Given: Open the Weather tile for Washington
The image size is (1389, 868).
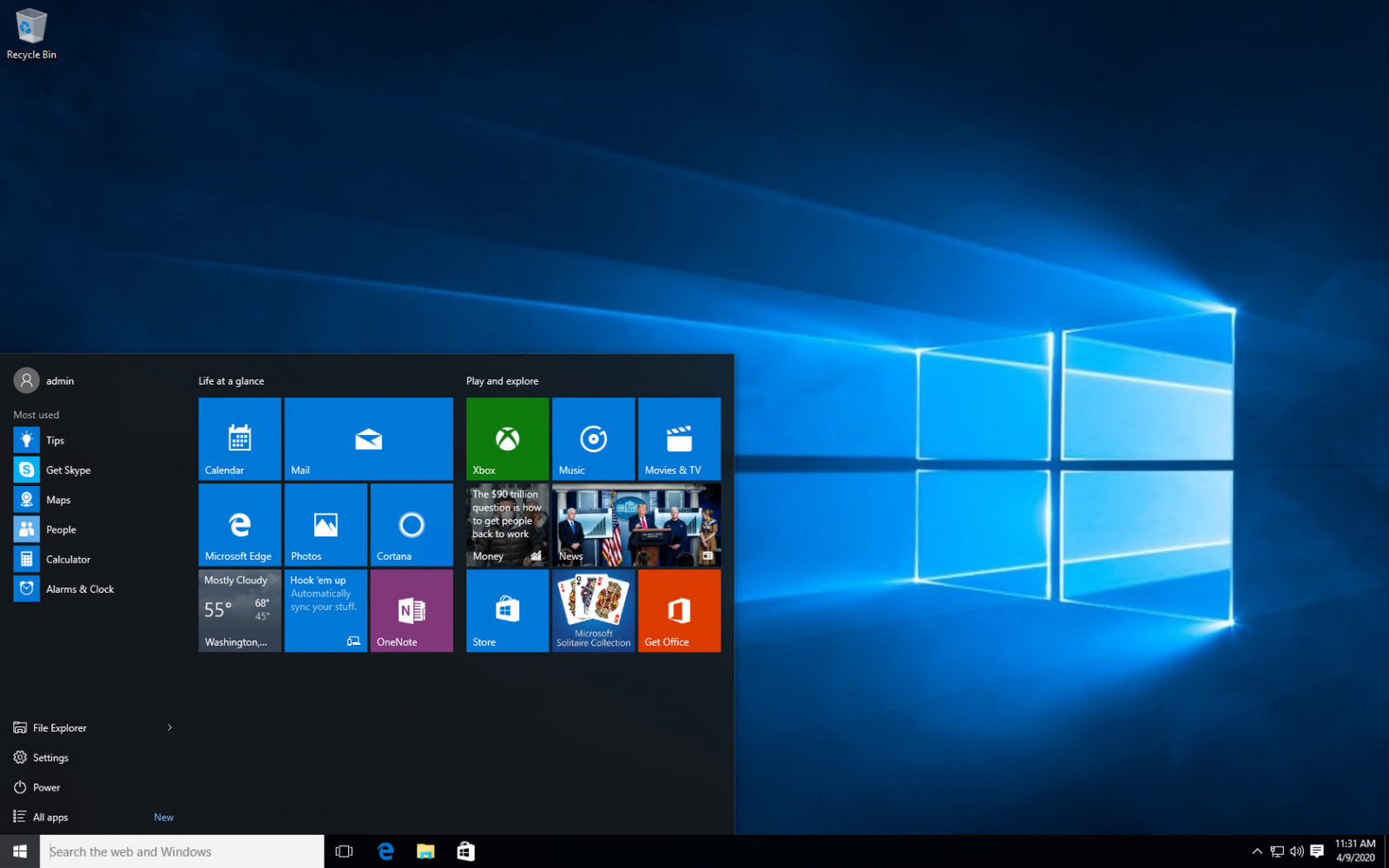Looking at the screenshot, I should (240, 610).
